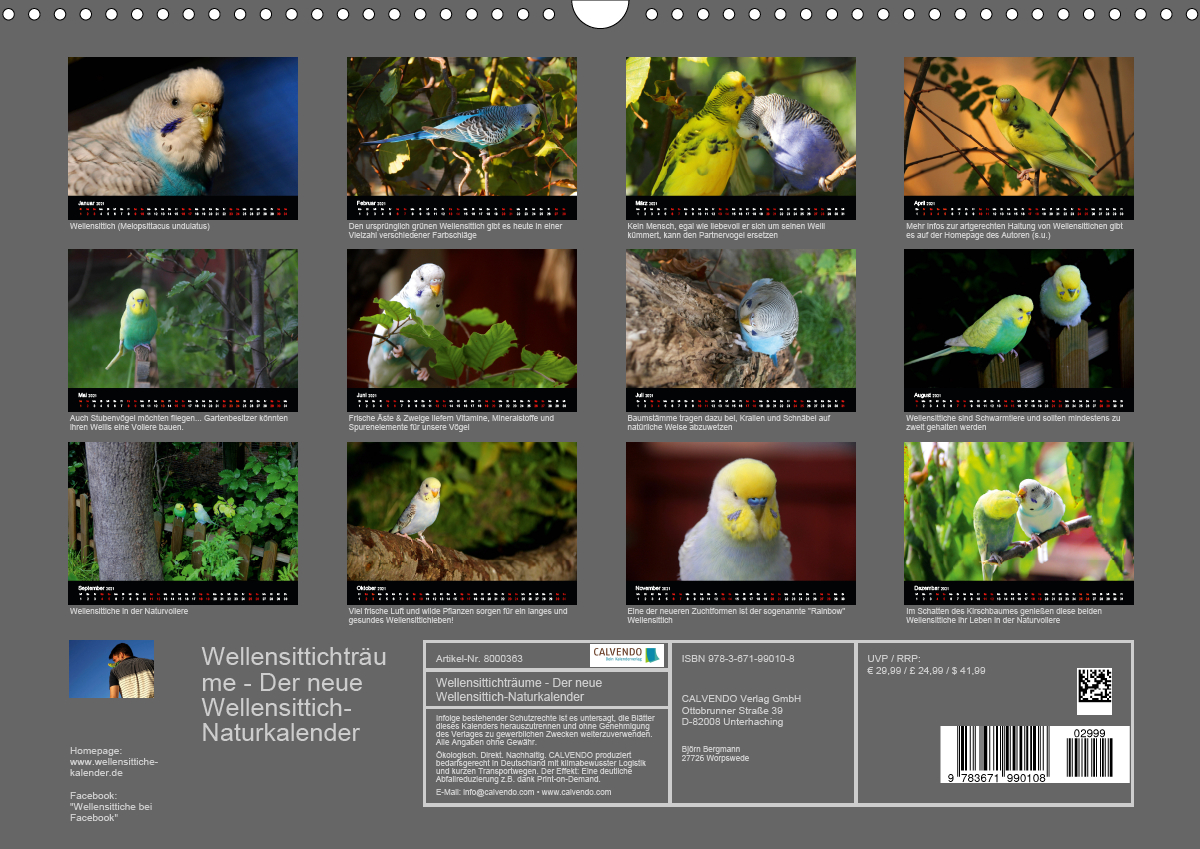
Task: Select the Juli photo of the budgie on a tree trunk
Action: point(741,319)
